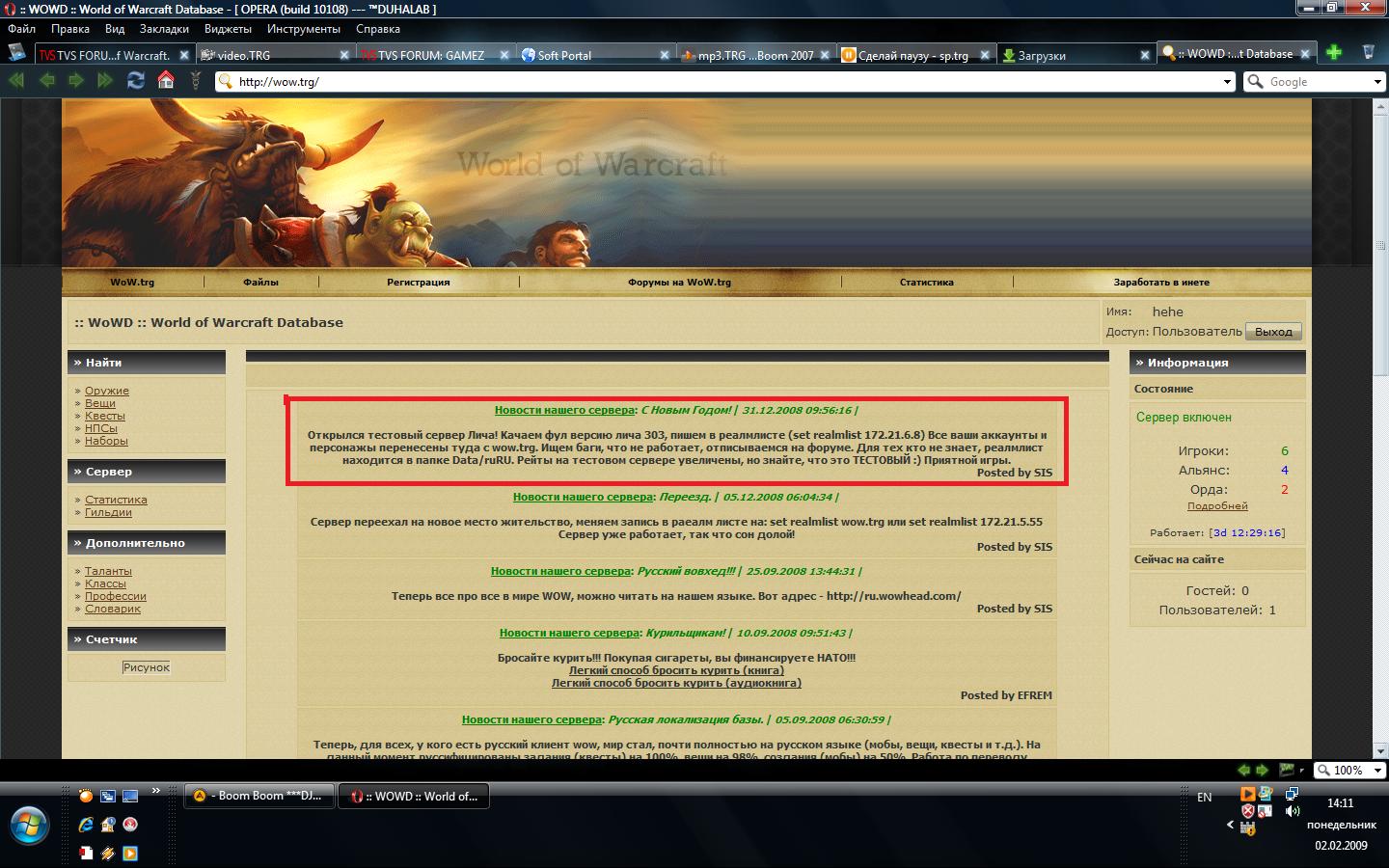Open the Закладки menu
This screenshot has height=868, width=1389.
click(164, 29)
